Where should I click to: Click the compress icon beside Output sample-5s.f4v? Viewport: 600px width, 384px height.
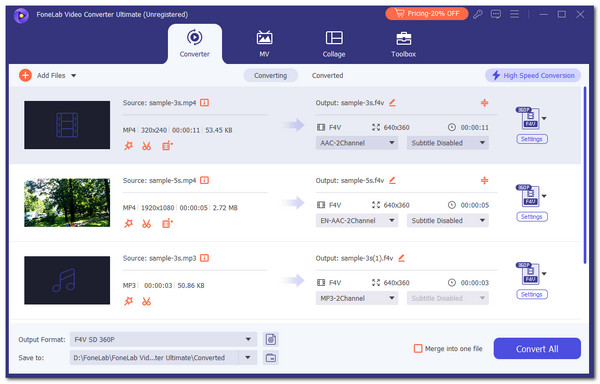(484, 180)
